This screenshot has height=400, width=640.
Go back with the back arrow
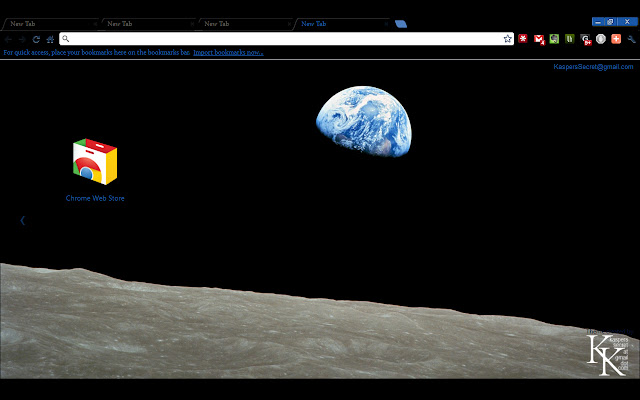9,39
